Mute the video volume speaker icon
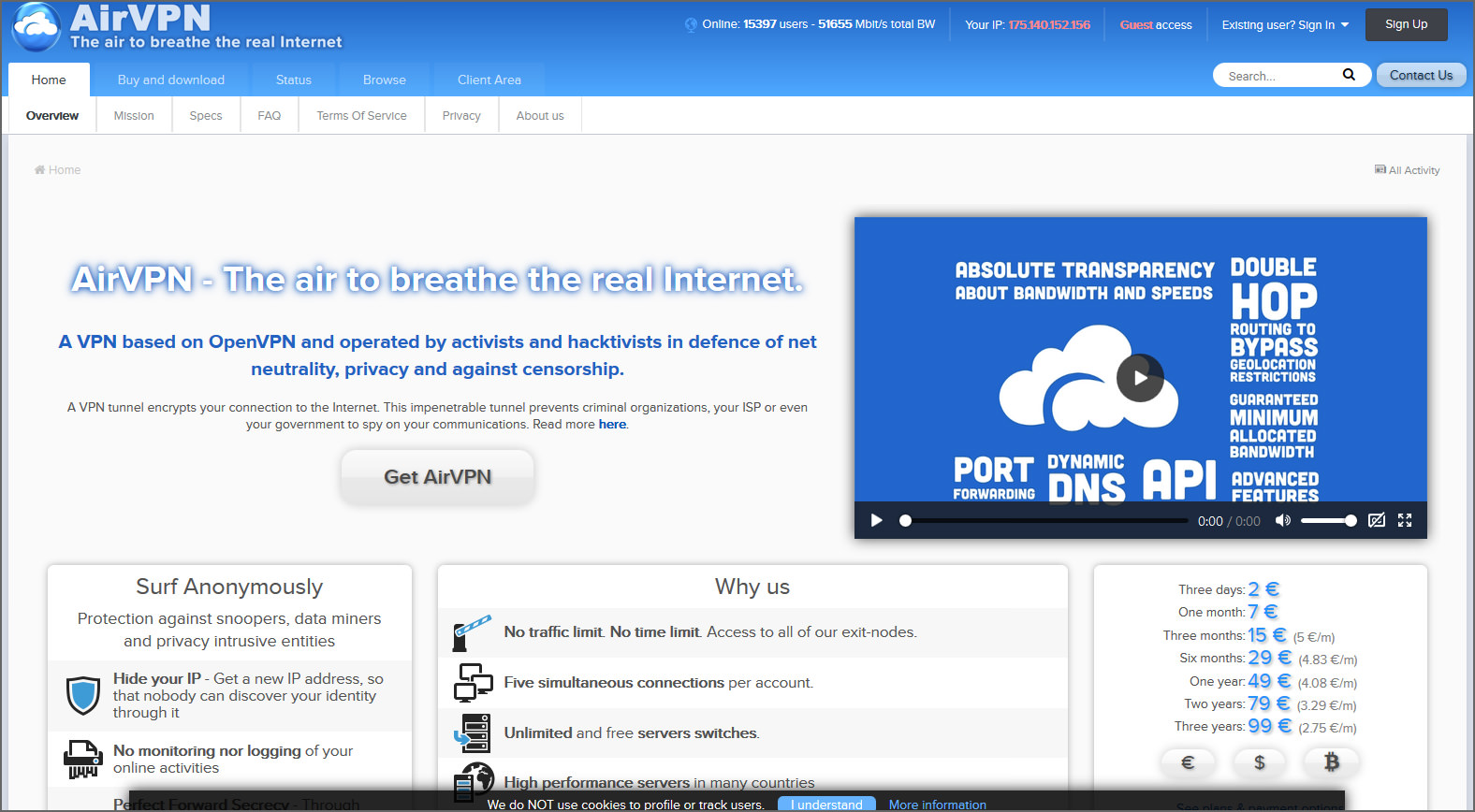Image resolution: width=1475 pixels, height=812 pixels. point(1283,520)
